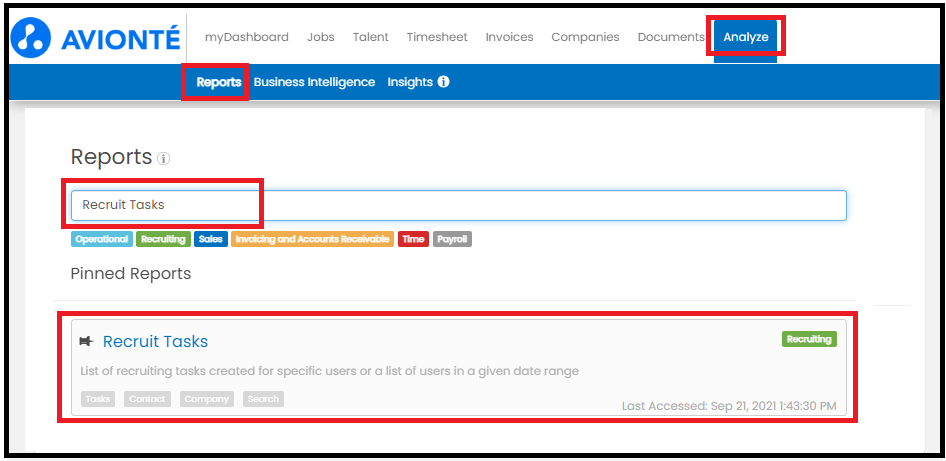
Task: Filter reports by the red Time tag
Action: pyautogui.click(x=413, y=239)
